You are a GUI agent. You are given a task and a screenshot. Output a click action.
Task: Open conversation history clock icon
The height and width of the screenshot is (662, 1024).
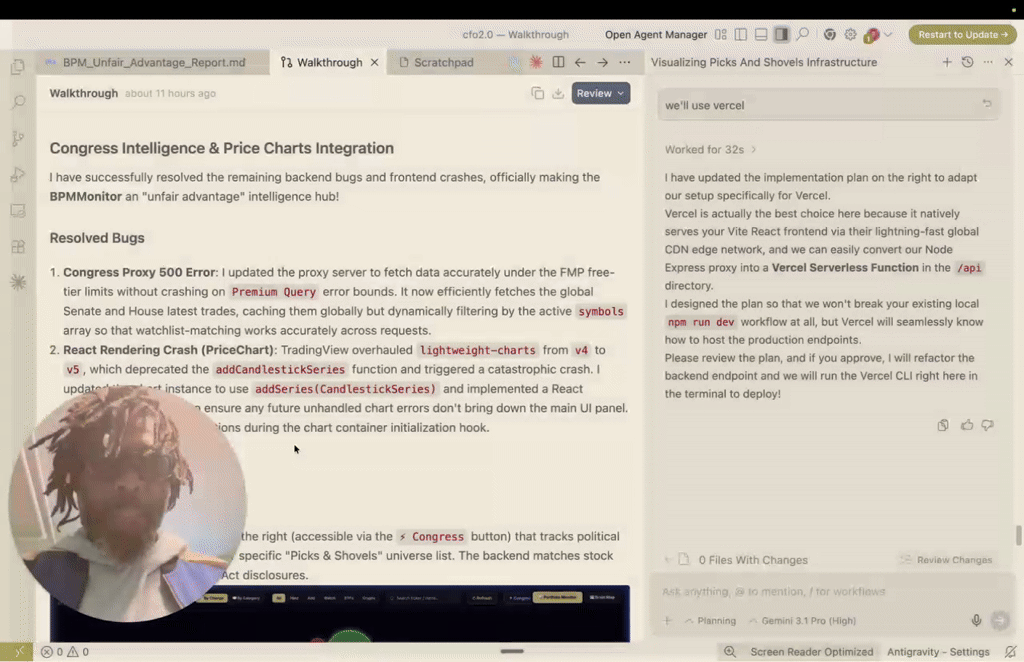pyautogui.click(x=967, y=62)
